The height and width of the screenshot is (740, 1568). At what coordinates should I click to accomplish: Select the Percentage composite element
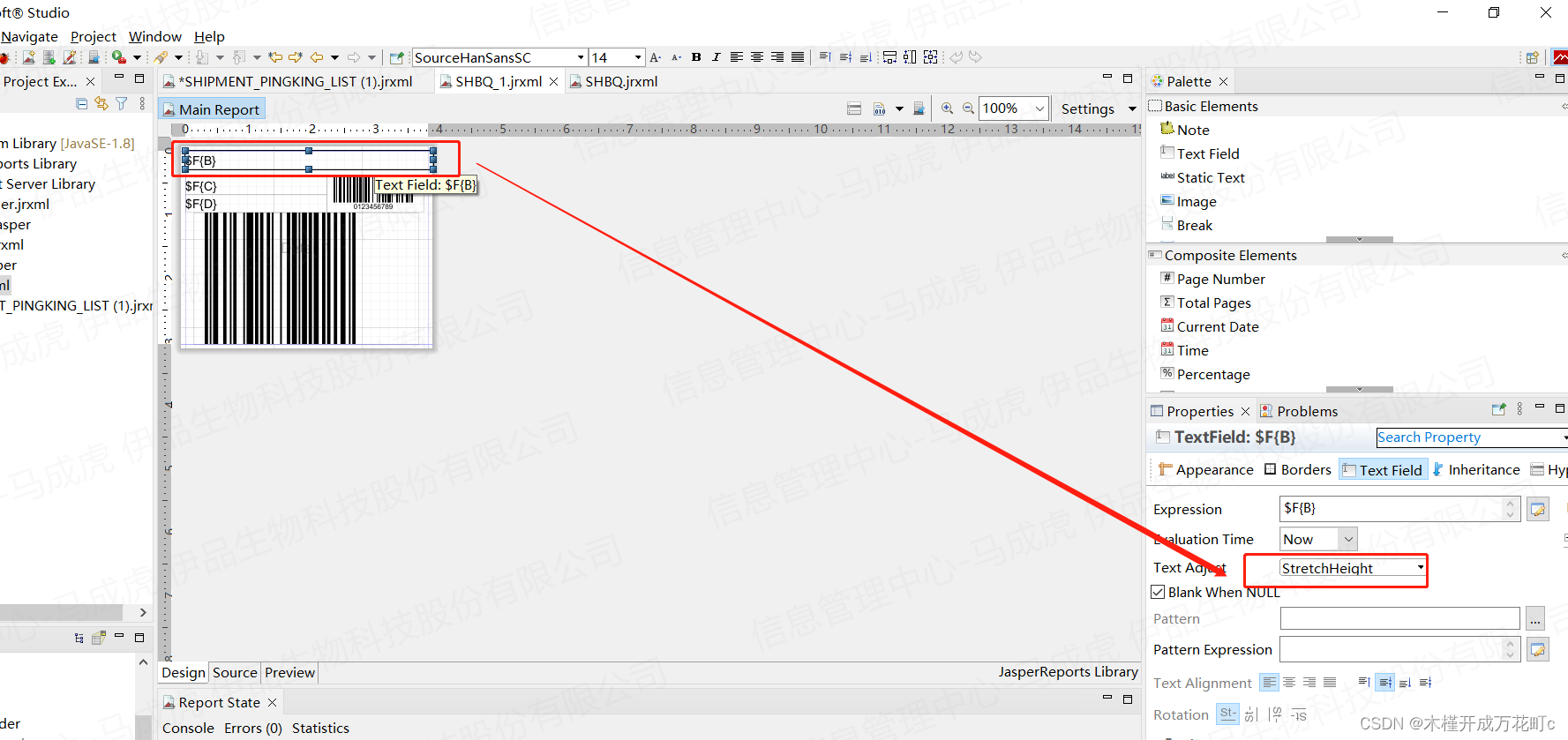pos(1205,374)
